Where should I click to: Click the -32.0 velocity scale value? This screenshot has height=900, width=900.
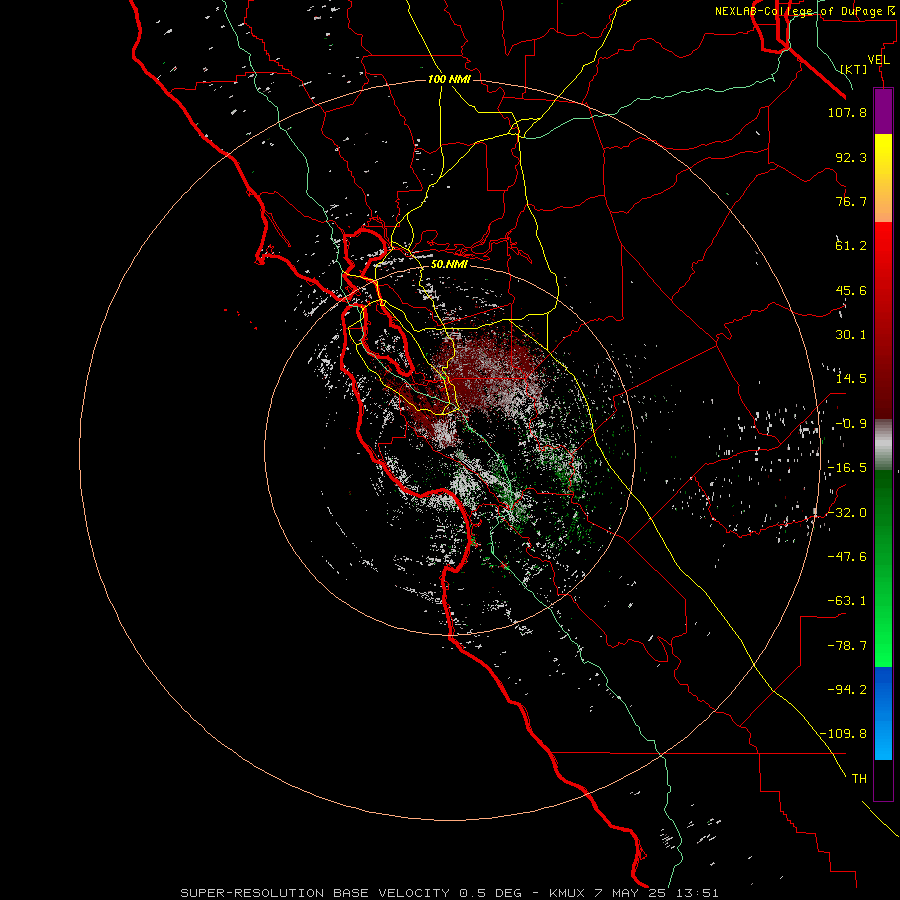coord(847,513)
